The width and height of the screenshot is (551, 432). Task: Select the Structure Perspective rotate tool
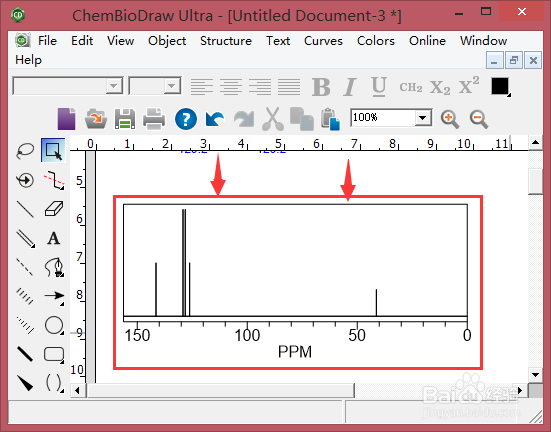click(25, 180)
